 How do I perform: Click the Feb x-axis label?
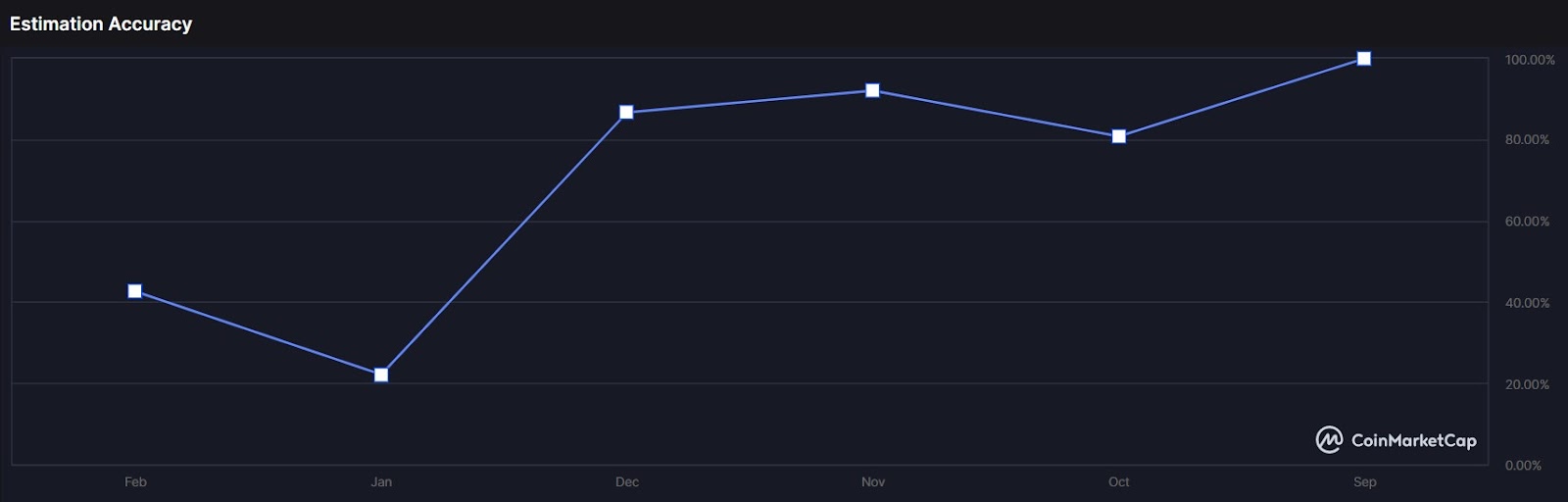pos(135,482)
